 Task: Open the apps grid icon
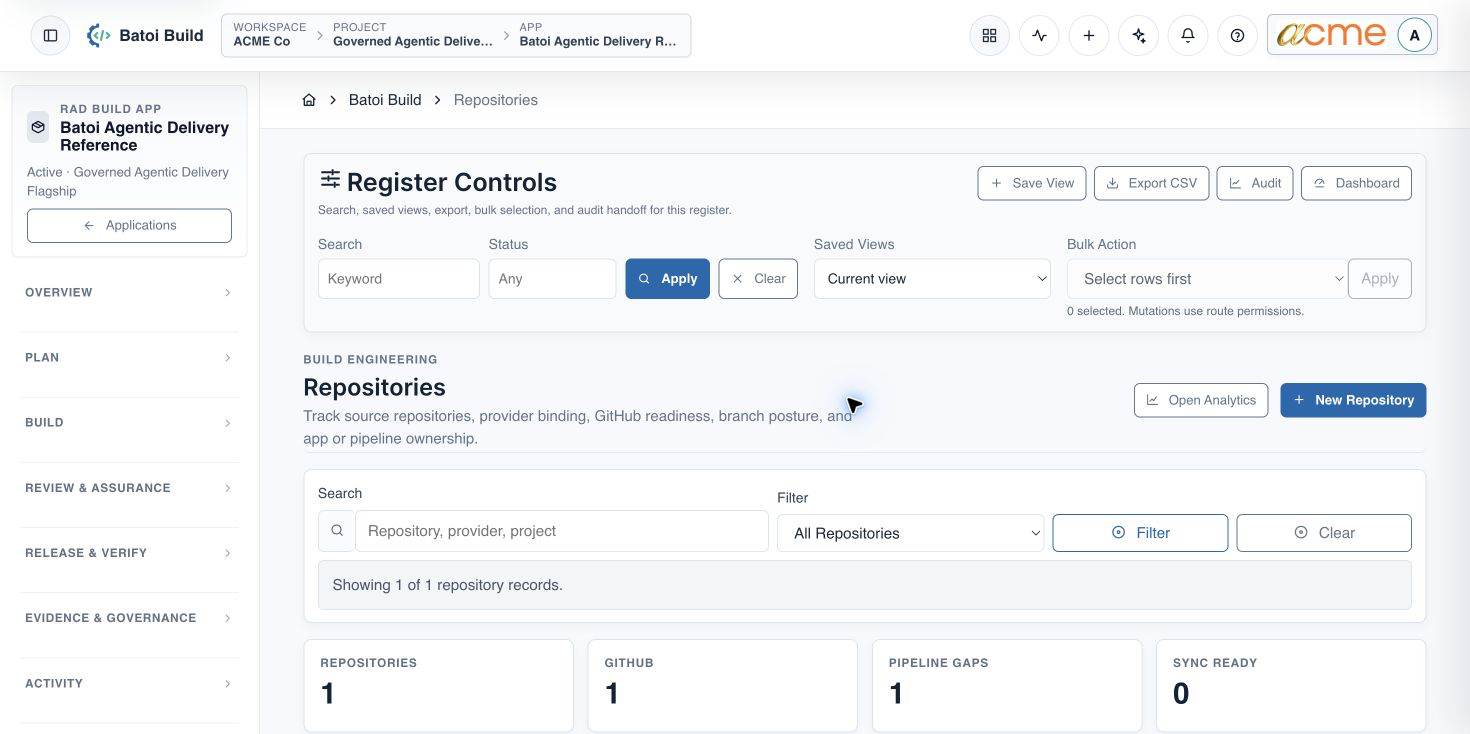pyautogui.click(x=989, y=35)
